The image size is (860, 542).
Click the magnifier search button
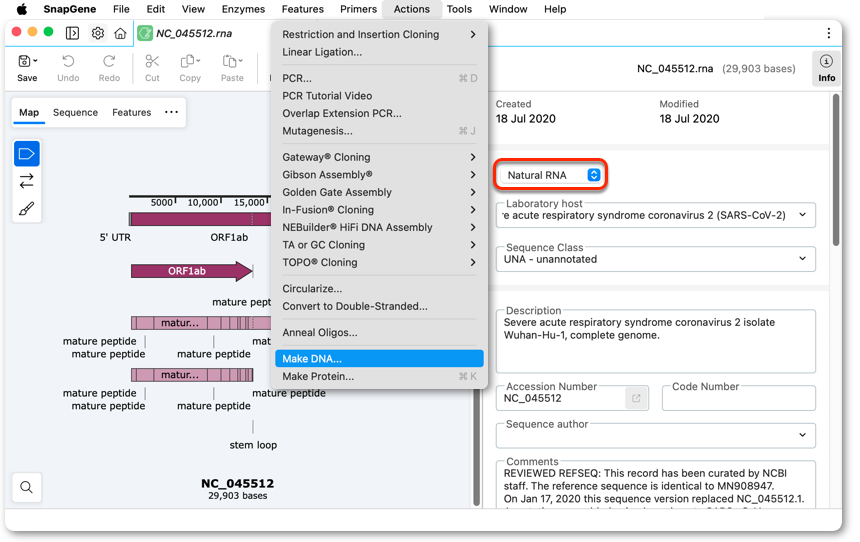(x=26, y=487)
